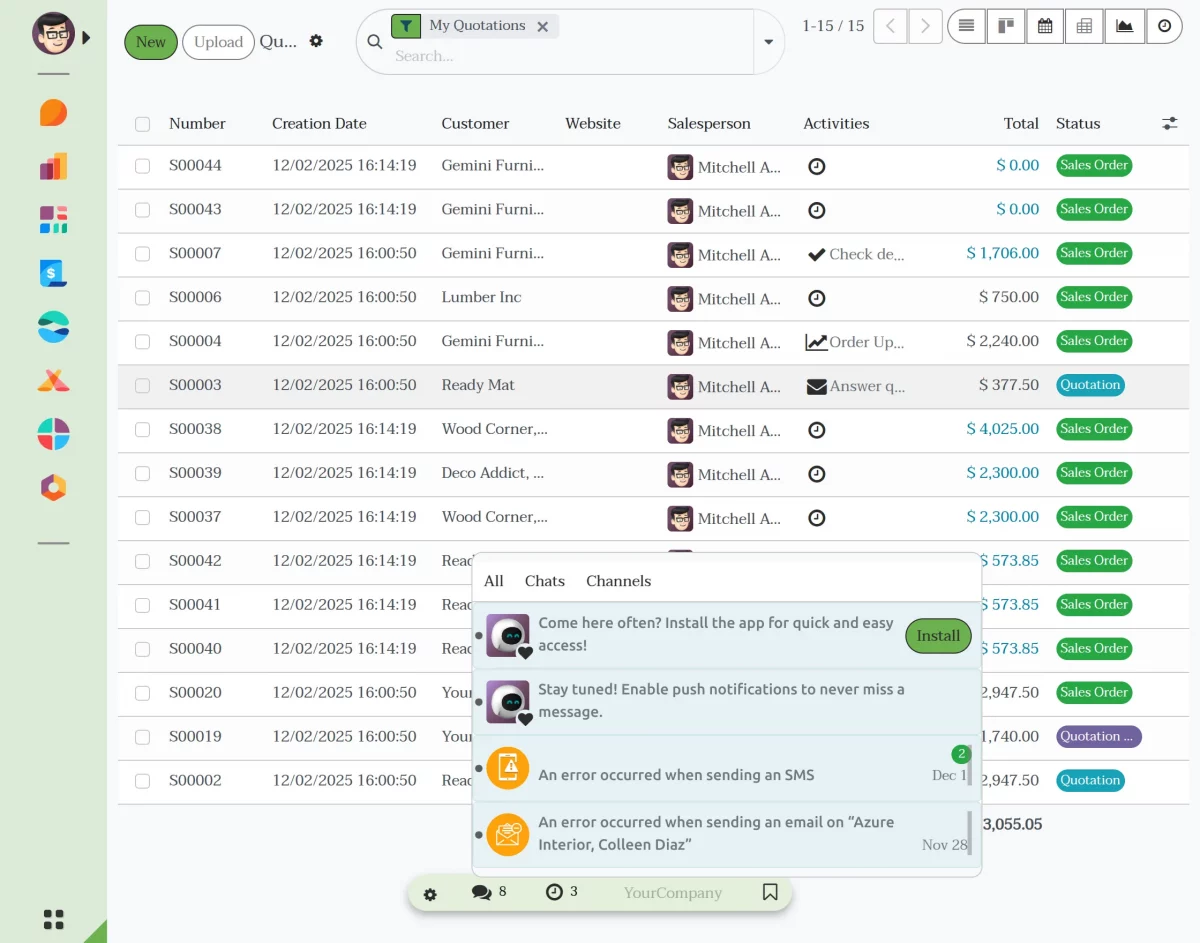Screen dimensions: 1200x943
Task: Check the row checkbox for S00007
Action: point(142,254)
